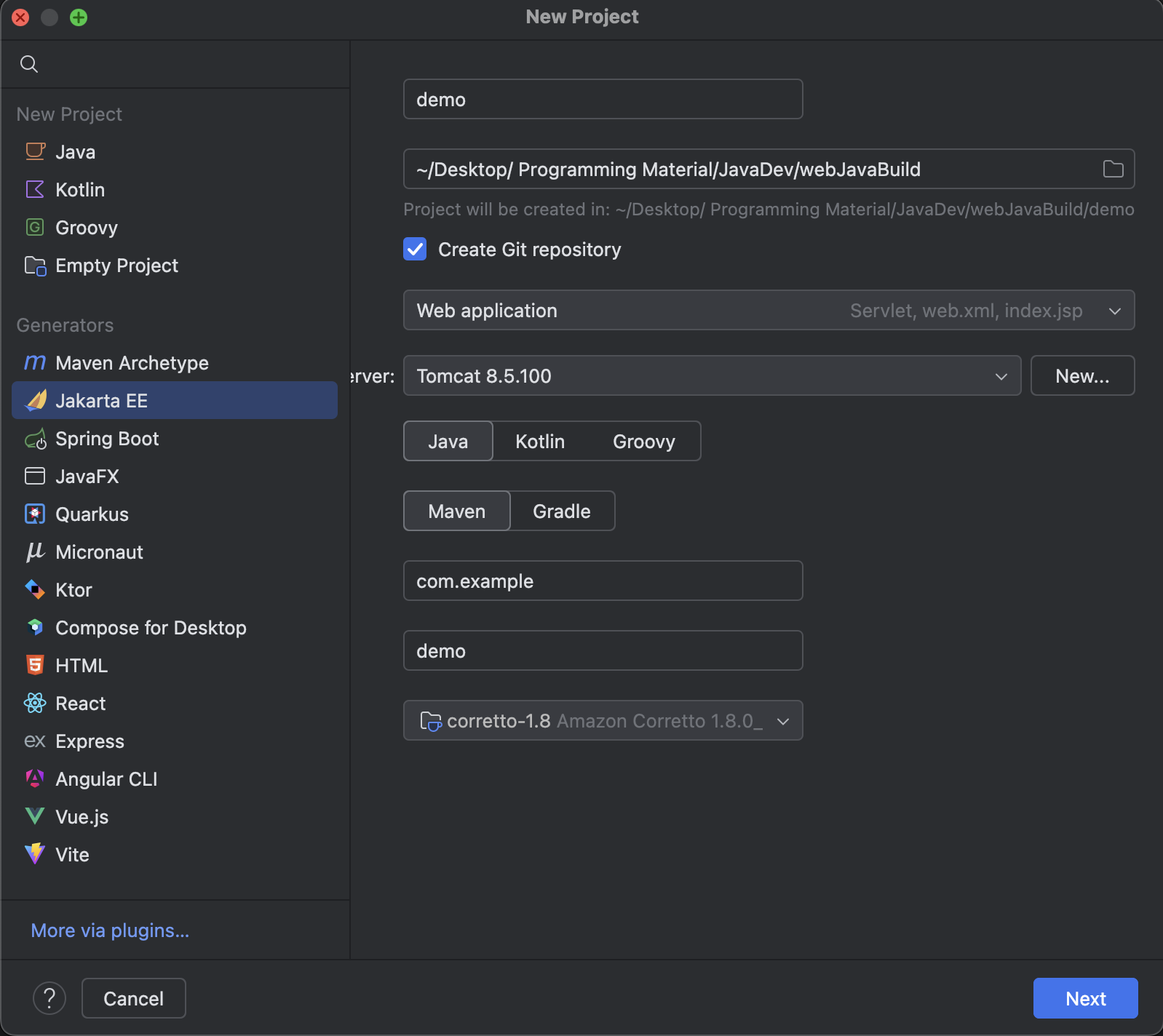1163x1036 pixels.
Task: Select Gradle build system
Action: (562, 511)
